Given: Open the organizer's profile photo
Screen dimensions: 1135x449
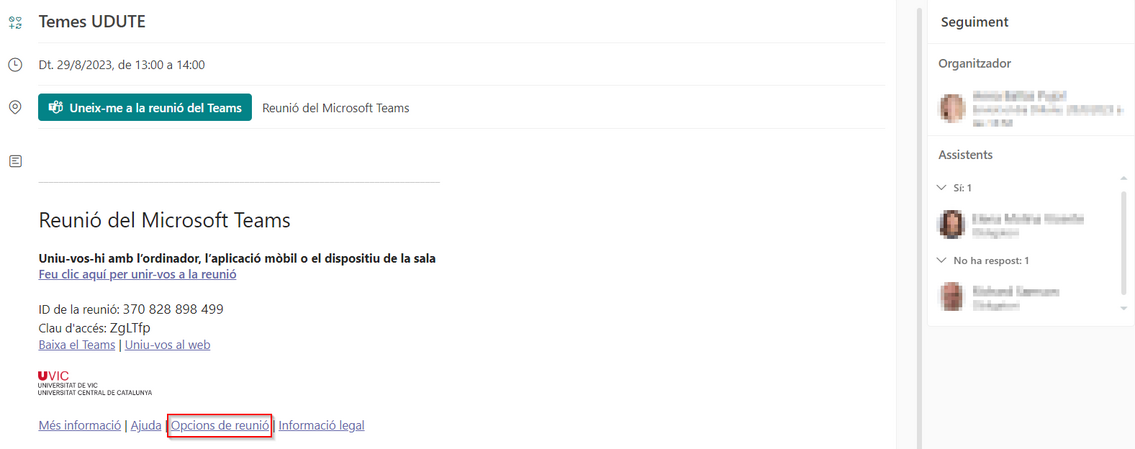Looking at the screenshot, I should coord(951,107).
